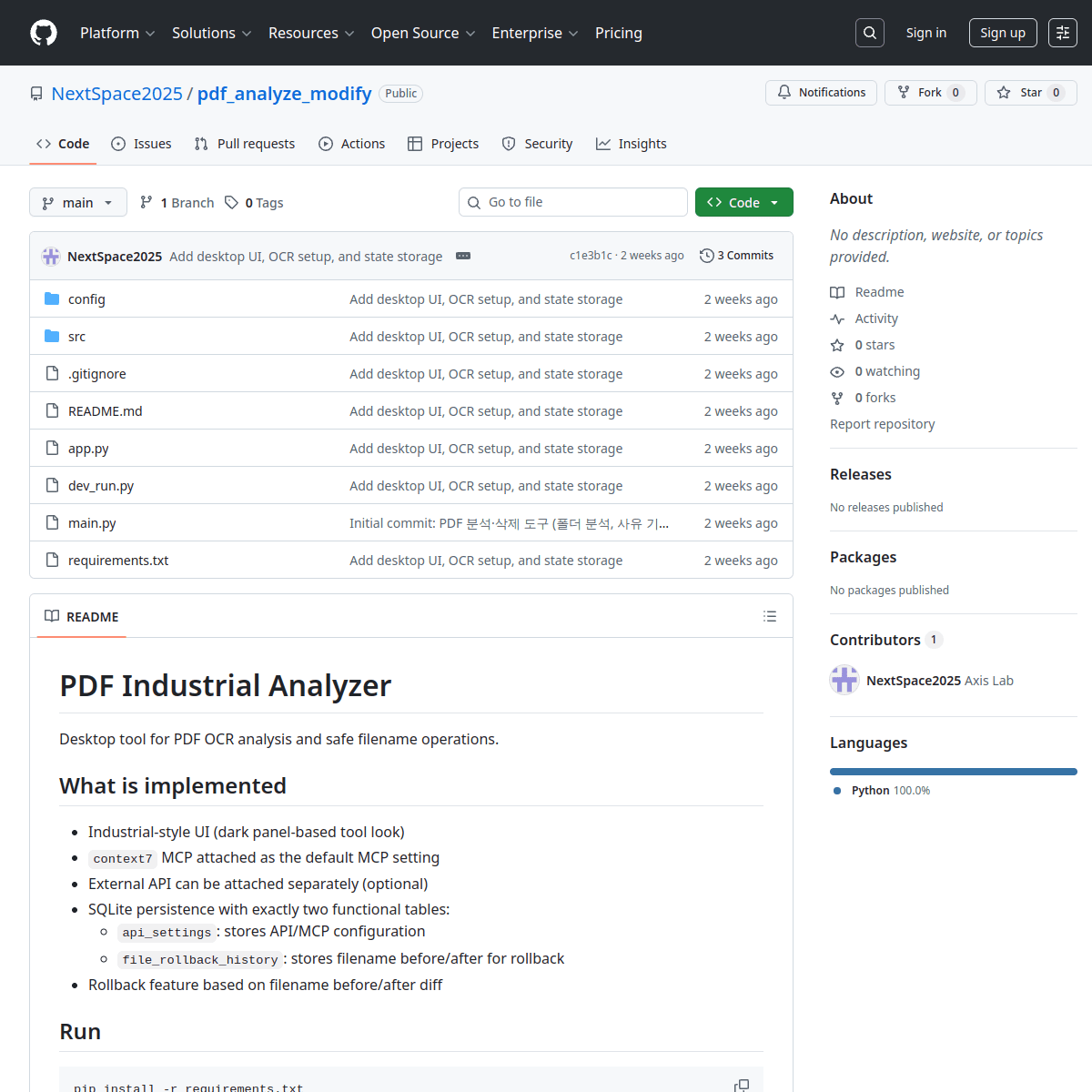1092x1092 pixels.
Task: Open the green Code dropdown
Action: 744,202
